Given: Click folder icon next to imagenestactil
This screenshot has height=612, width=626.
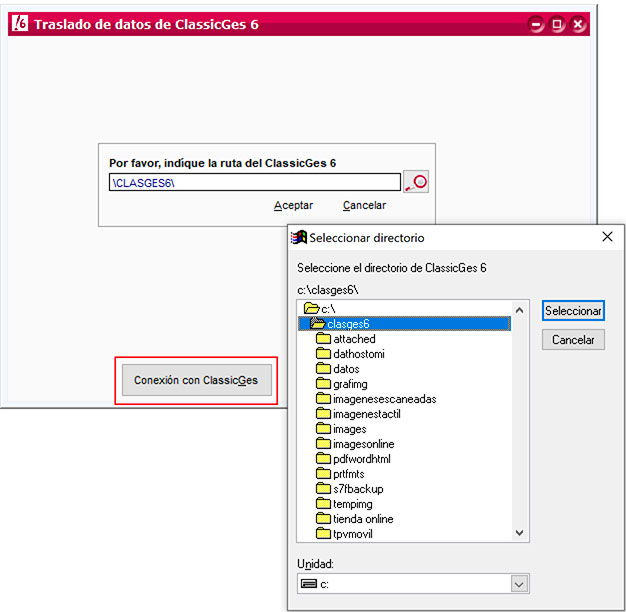Looking at the screenshot, I should point(323,414).
